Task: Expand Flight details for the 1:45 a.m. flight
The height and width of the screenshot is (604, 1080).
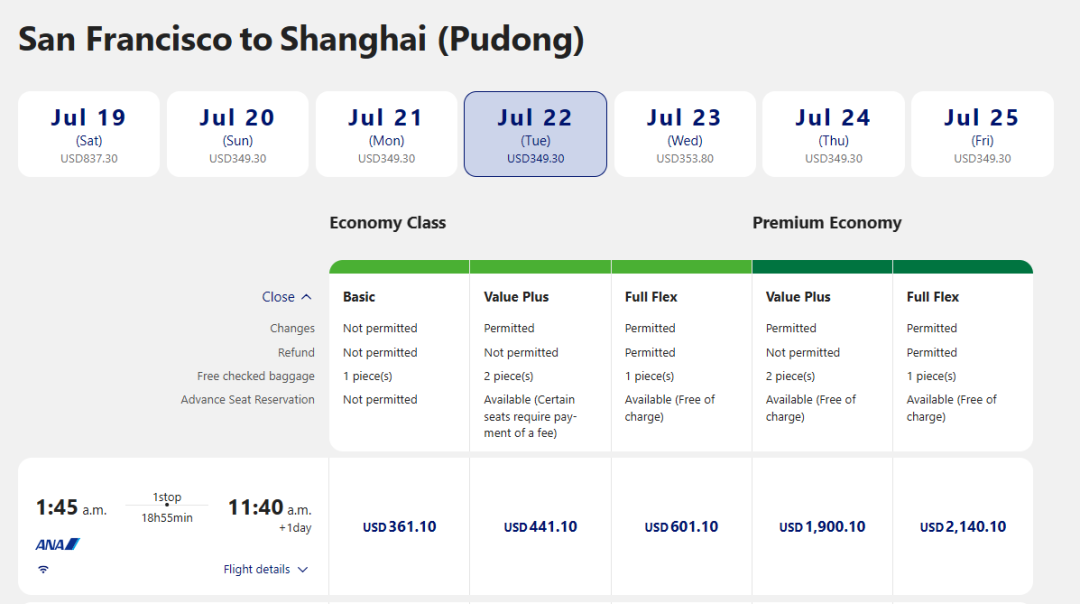Action: tap(265, 569)
